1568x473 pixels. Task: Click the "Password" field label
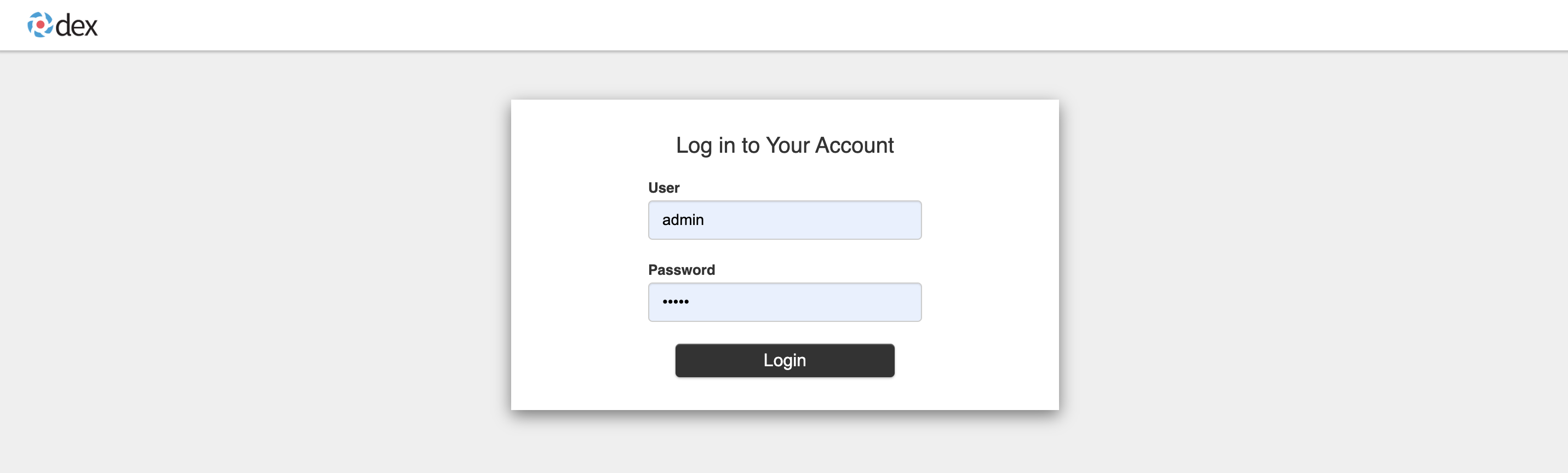tap(681, 270)
